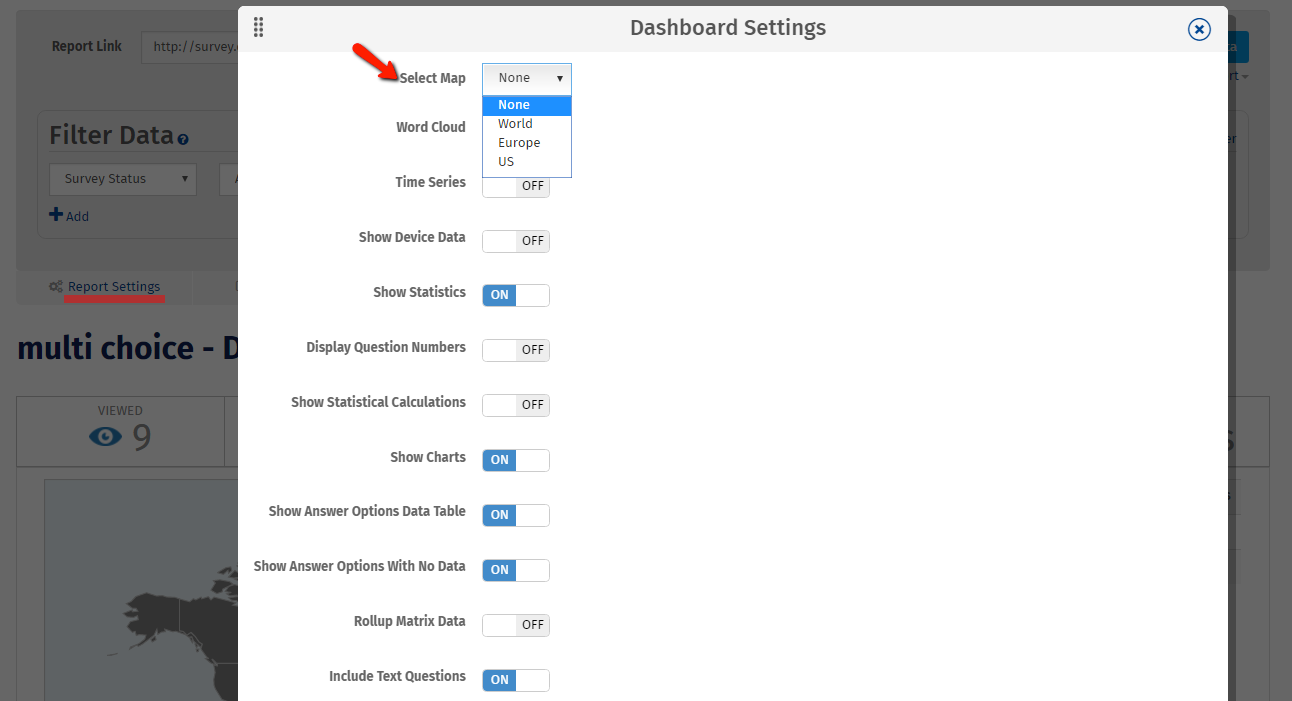Enable Show Device Data toggle

(516, 241)
